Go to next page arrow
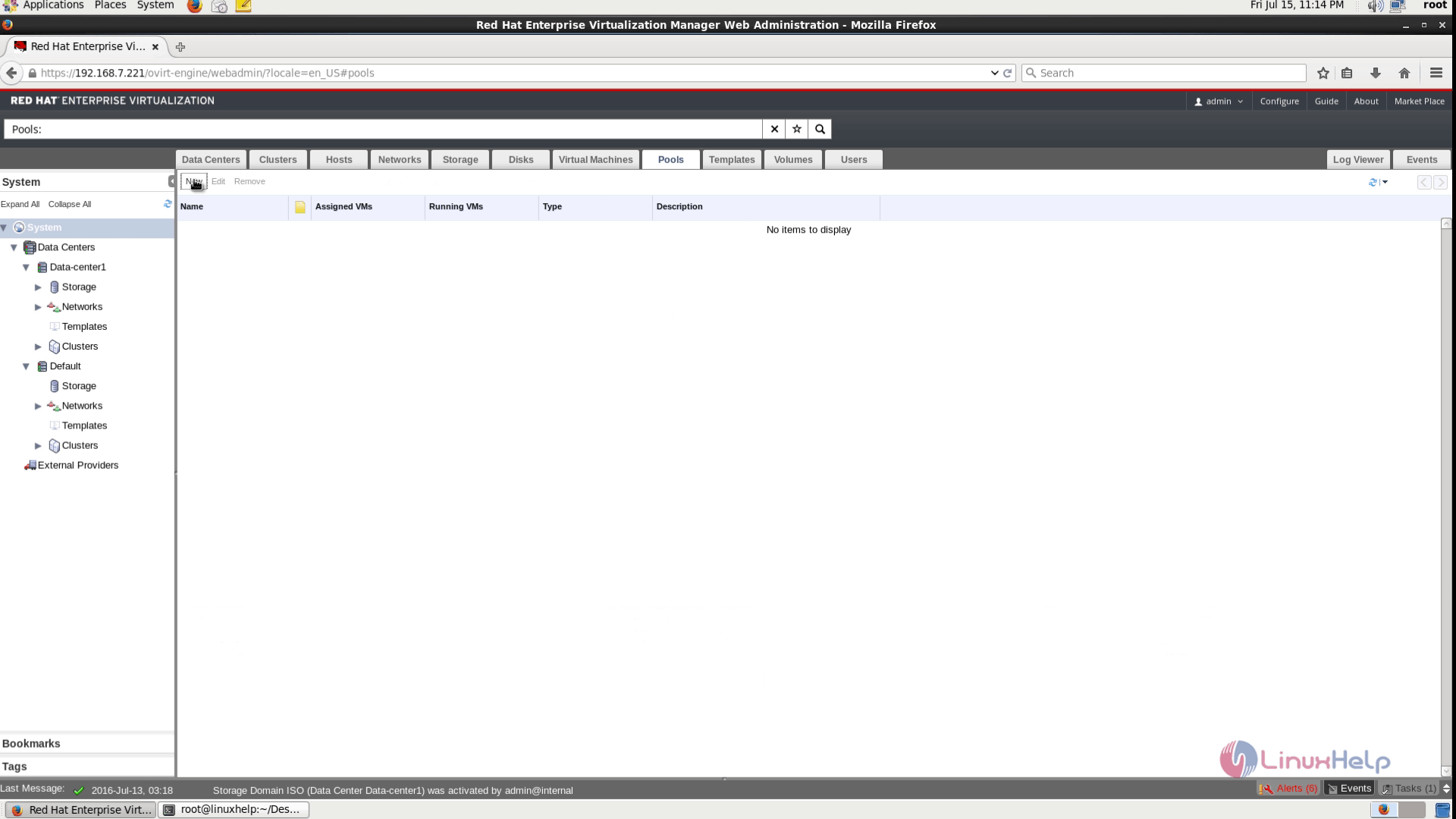This screenshot has height=819, width=1456. coord(1440,182)
